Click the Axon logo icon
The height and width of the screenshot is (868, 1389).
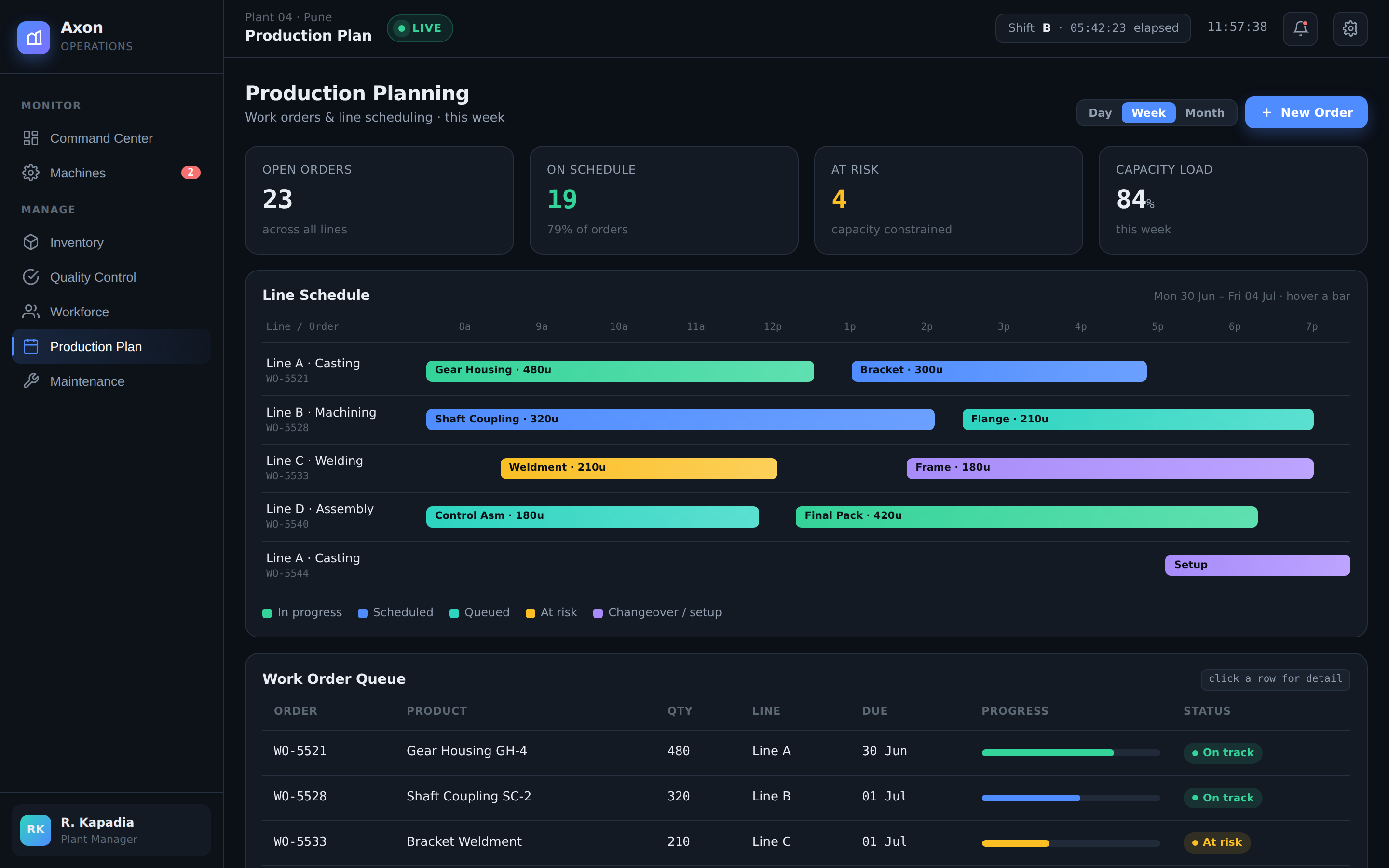(x=34, y=37)
